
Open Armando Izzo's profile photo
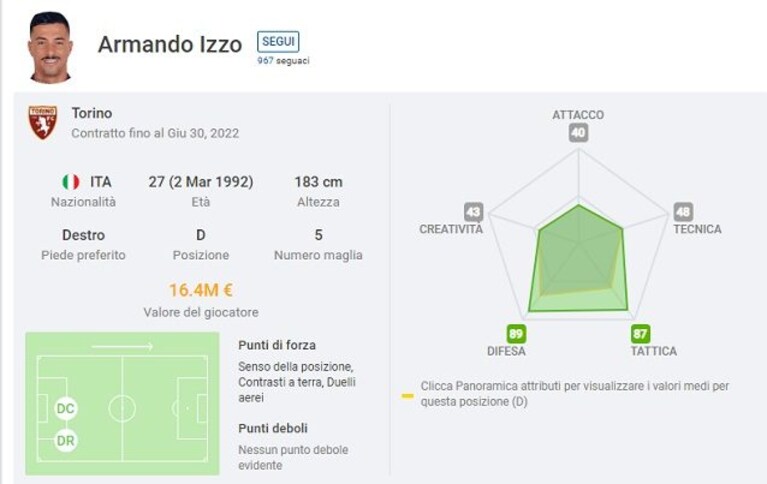(50, 47)
